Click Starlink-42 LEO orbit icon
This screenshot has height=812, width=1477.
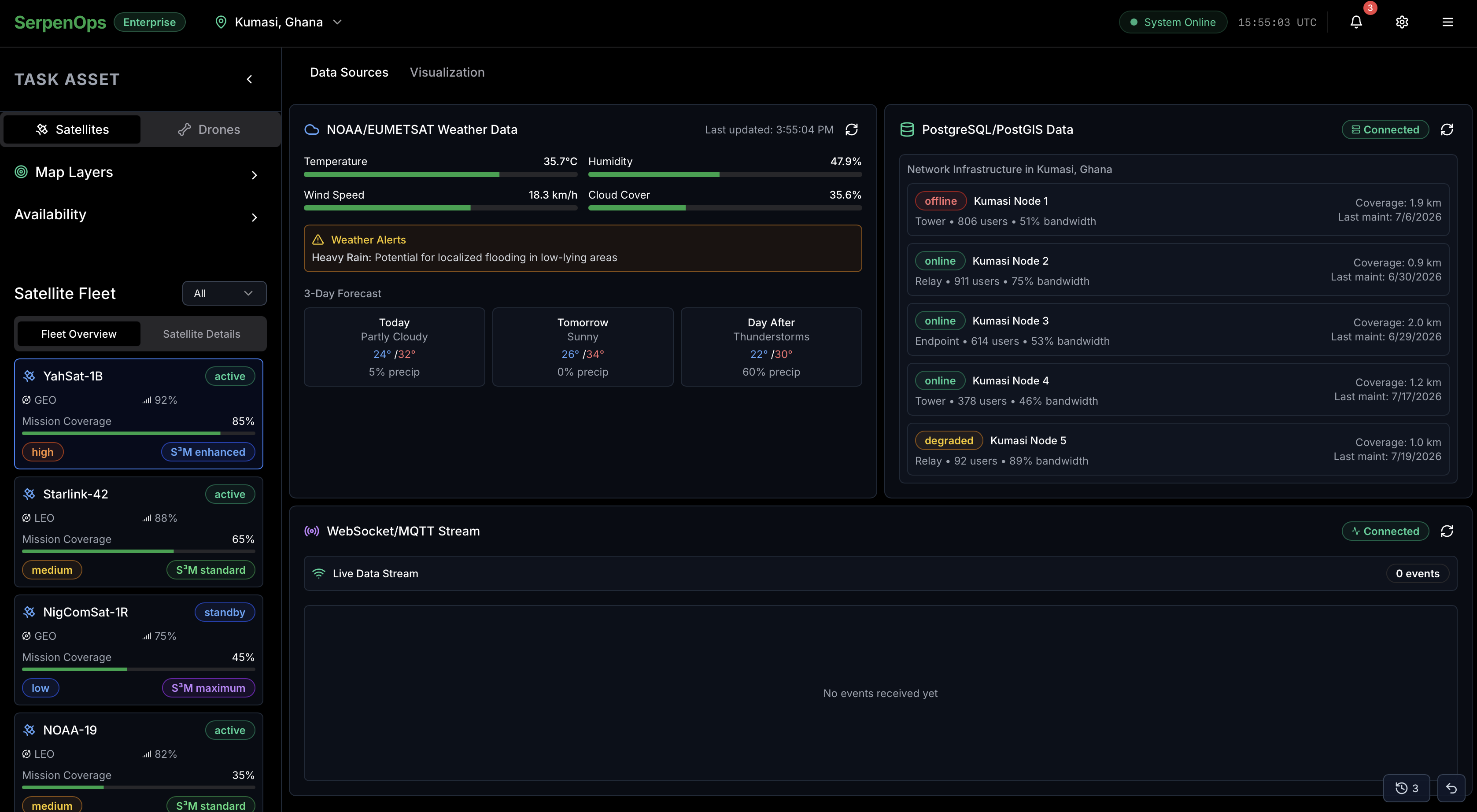[x=26, y=518]
